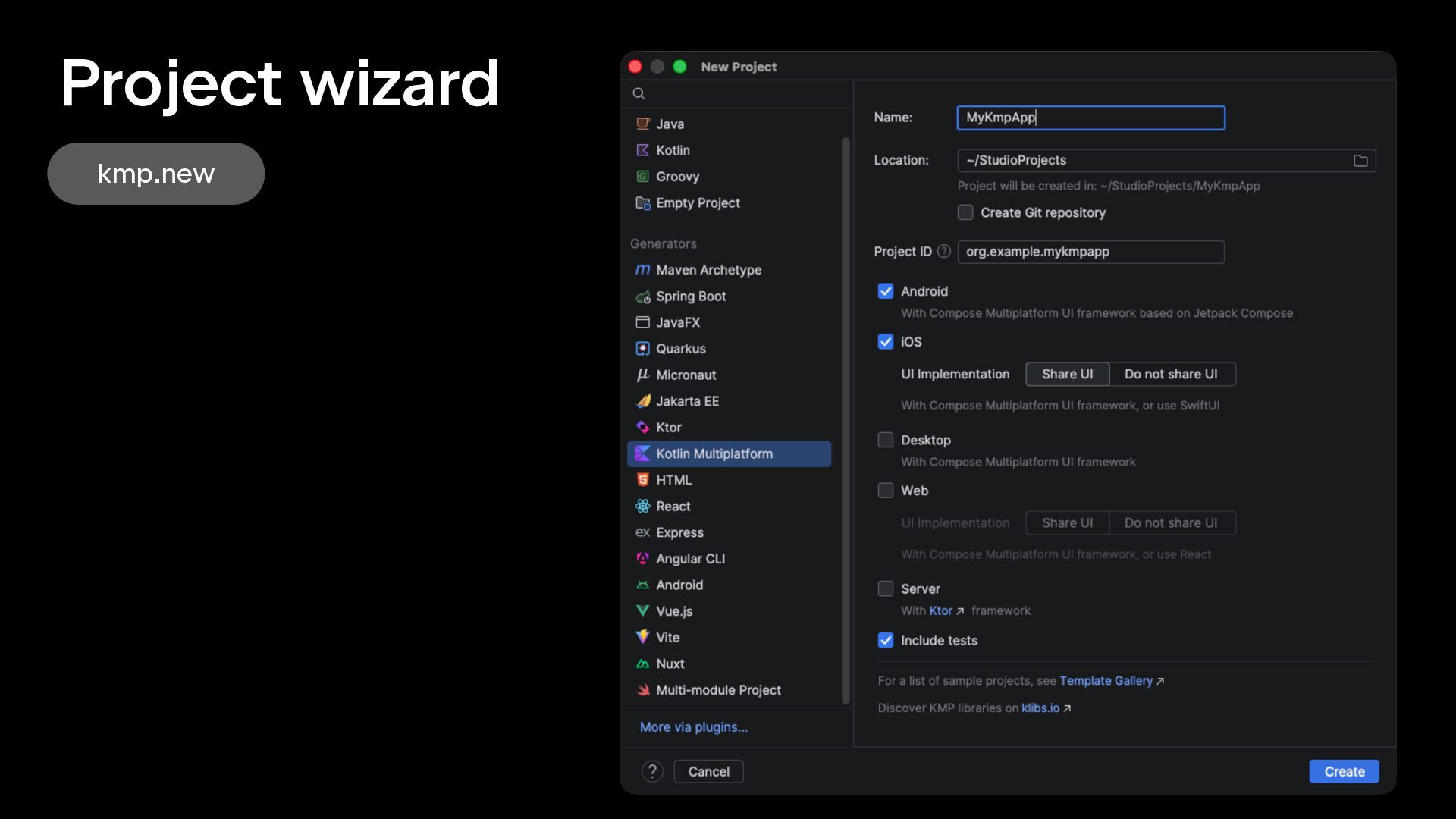1456x819 pixels.
Task: Click the Create button
Action: tap(1345, 772)
